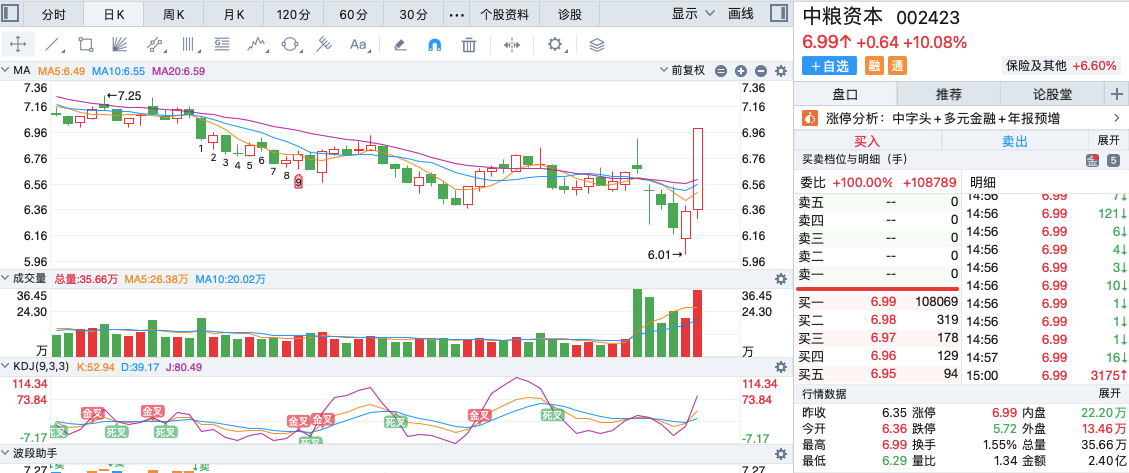The width and height of the screenshot is (1129, 473).
Task: Switch to the 论股堂 tab
Action: (x=1052, y=94)
